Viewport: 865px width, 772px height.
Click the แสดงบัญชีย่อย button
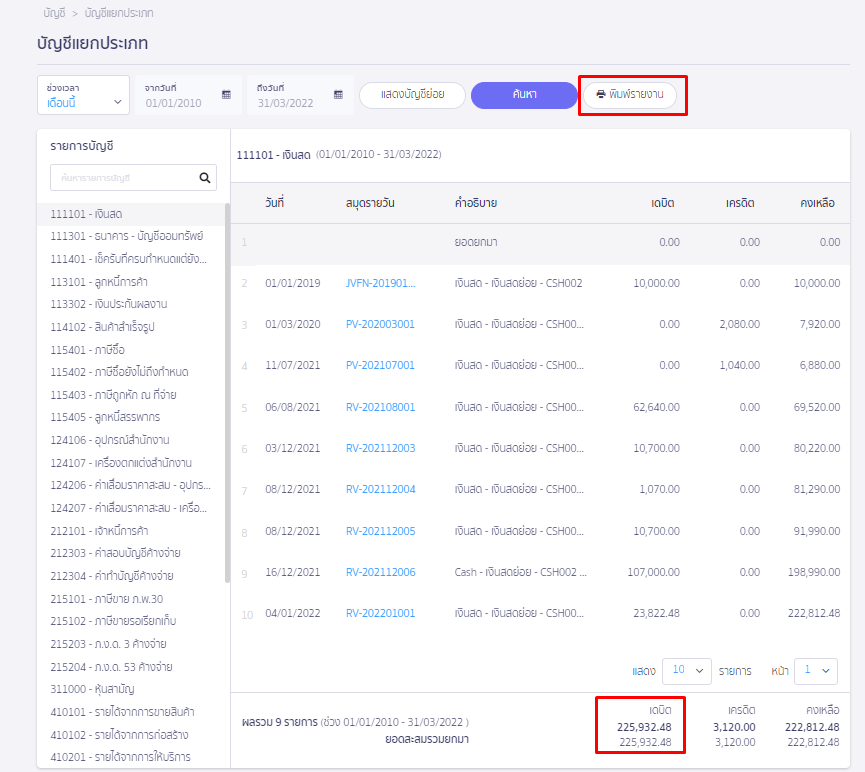pyautogui.click(x=413, y=95)
